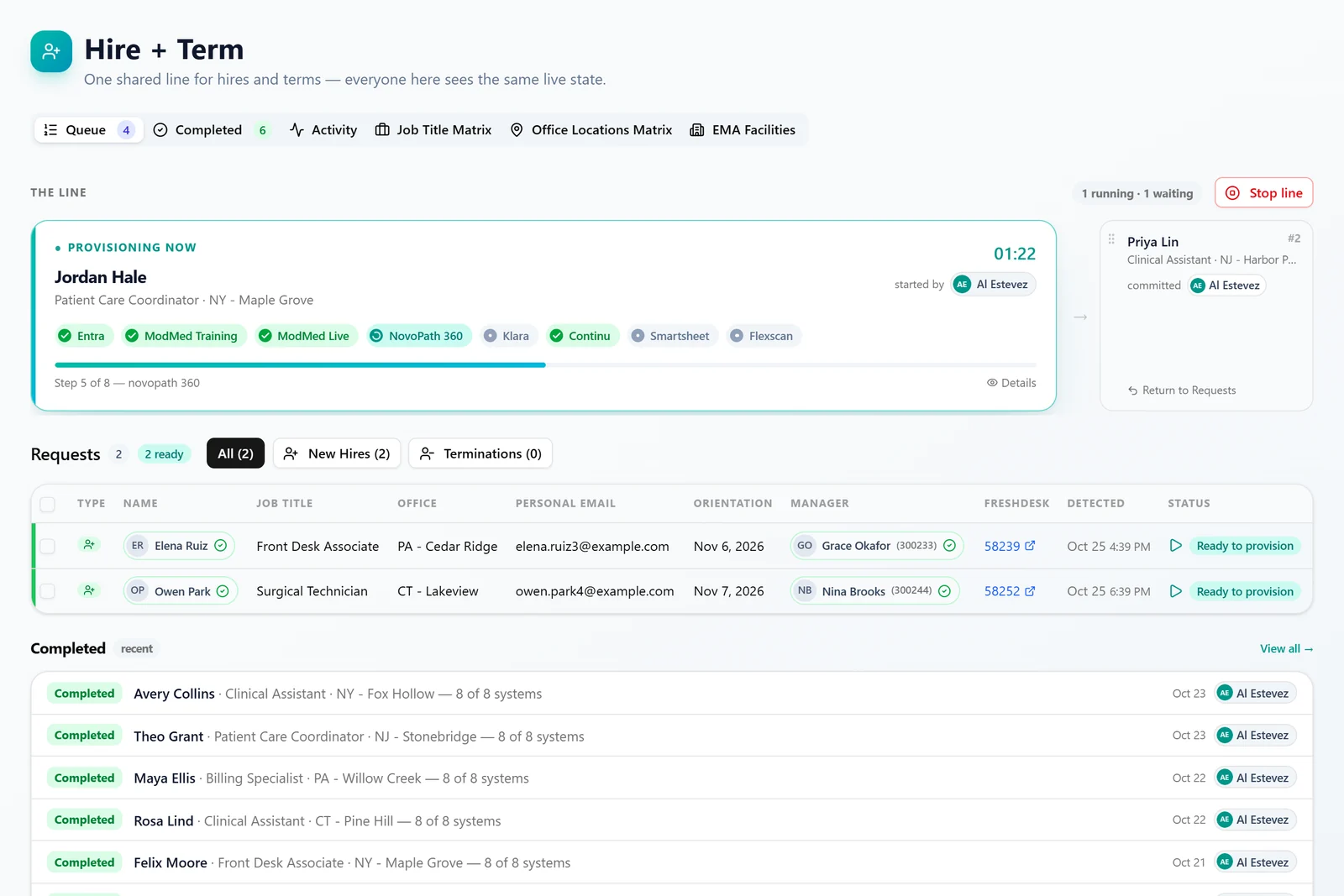Switch to the Completed tab
Viewport: 1344px width, 896px height.
click(x=212, y=130)
